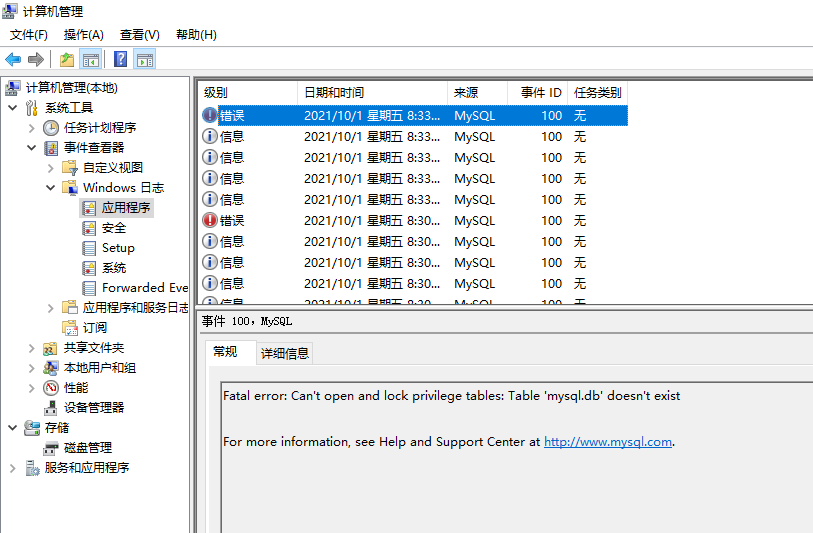Sort by the 级别 column header

click(248, 93)
